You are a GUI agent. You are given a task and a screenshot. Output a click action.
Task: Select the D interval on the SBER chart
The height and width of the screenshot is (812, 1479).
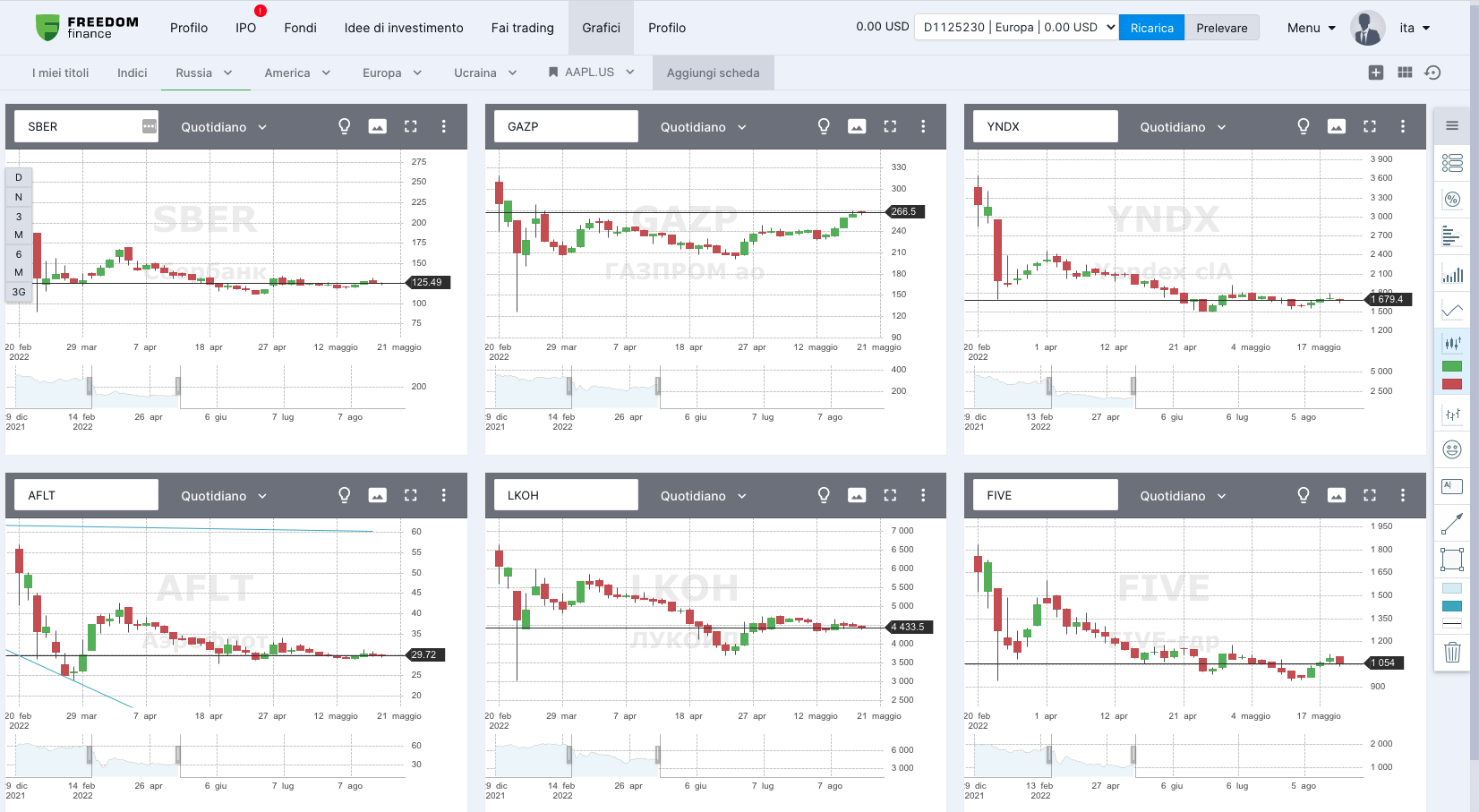click(19, 177)
